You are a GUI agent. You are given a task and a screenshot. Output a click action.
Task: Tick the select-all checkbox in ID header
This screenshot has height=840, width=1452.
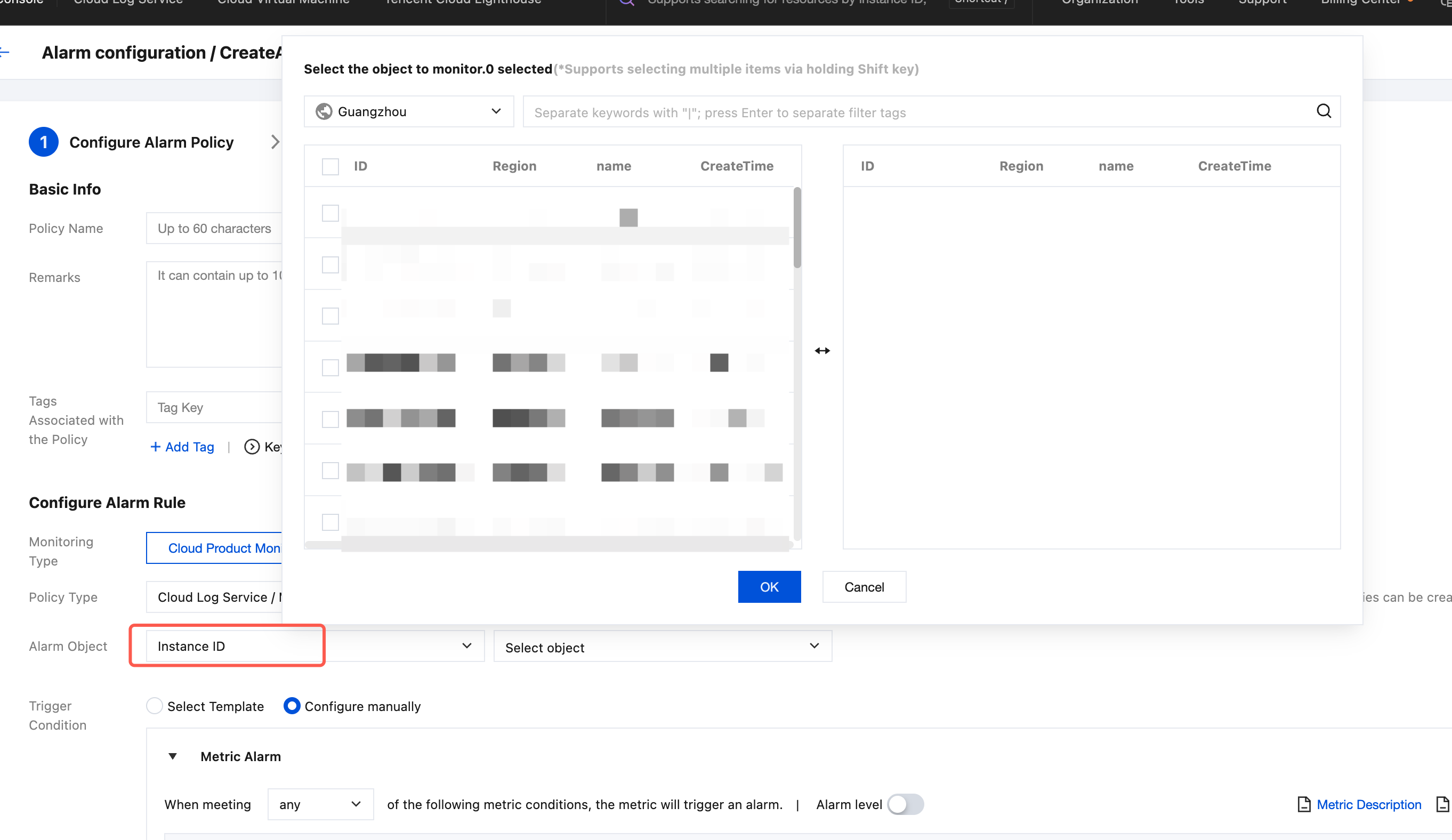click(330, 166)
